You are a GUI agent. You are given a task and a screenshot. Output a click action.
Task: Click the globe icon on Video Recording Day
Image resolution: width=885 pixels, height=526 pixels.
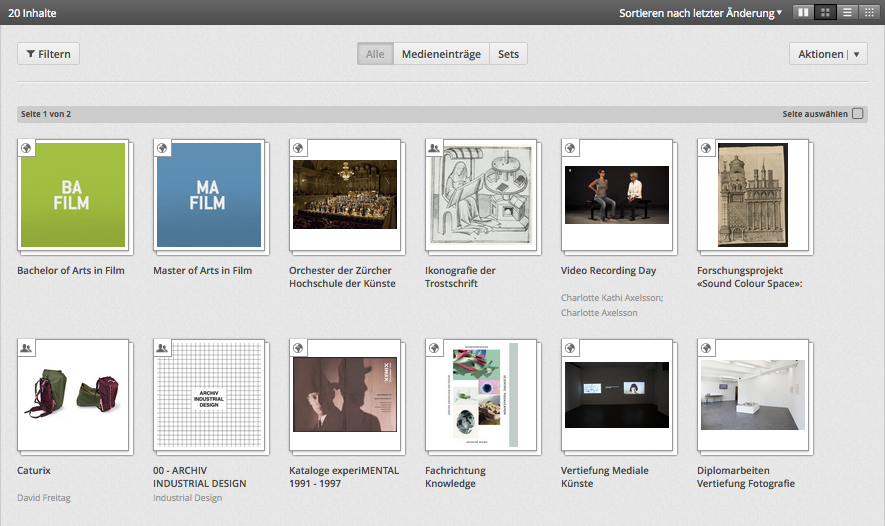pyautogui.click(x=570, y=148)
